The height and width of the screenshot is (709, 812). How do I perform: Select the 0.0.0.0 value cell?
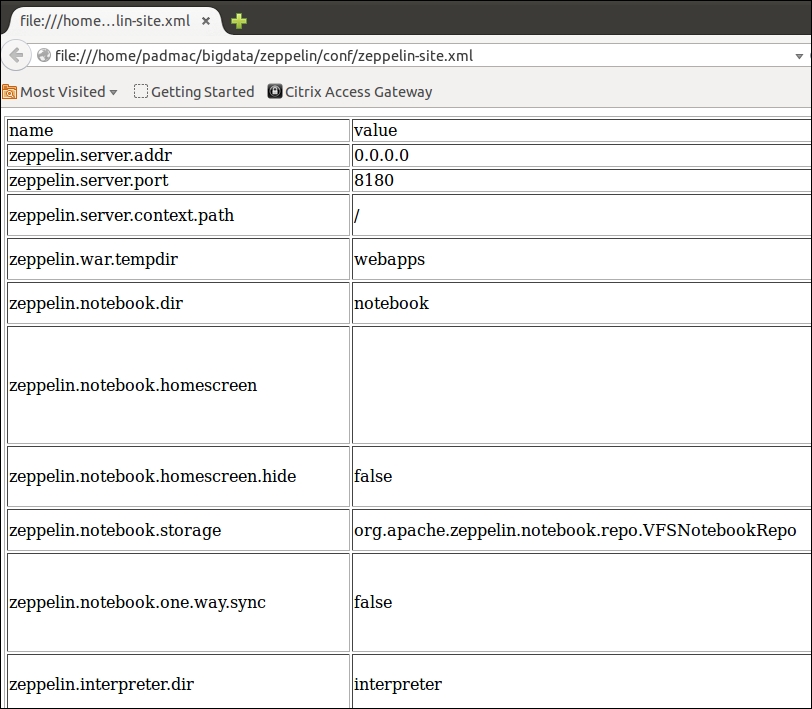click(582, 155)
